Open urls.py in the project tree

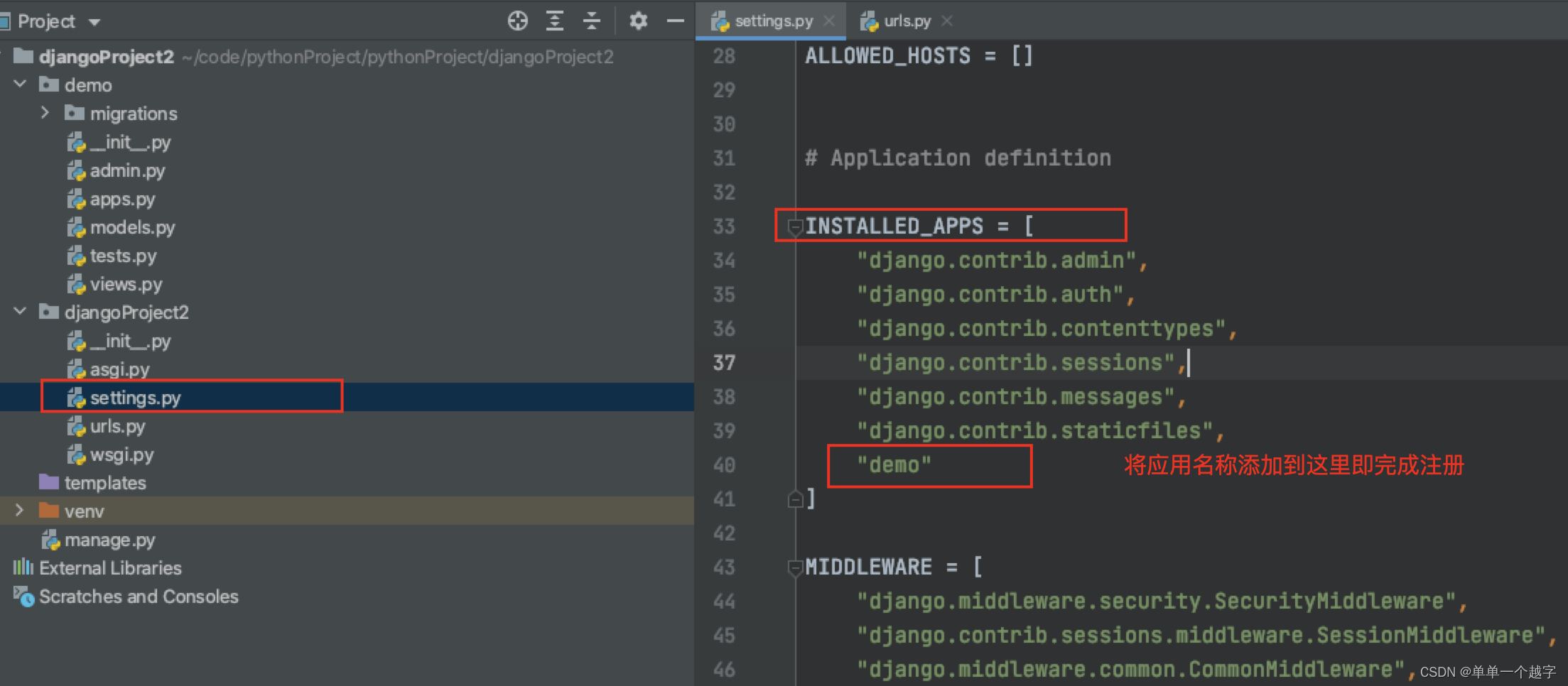click(107, 426)
